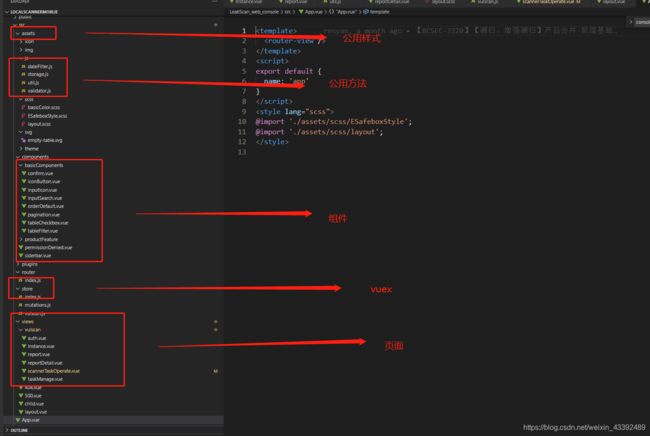Open 500.vue from the file tree

point(33,395)
